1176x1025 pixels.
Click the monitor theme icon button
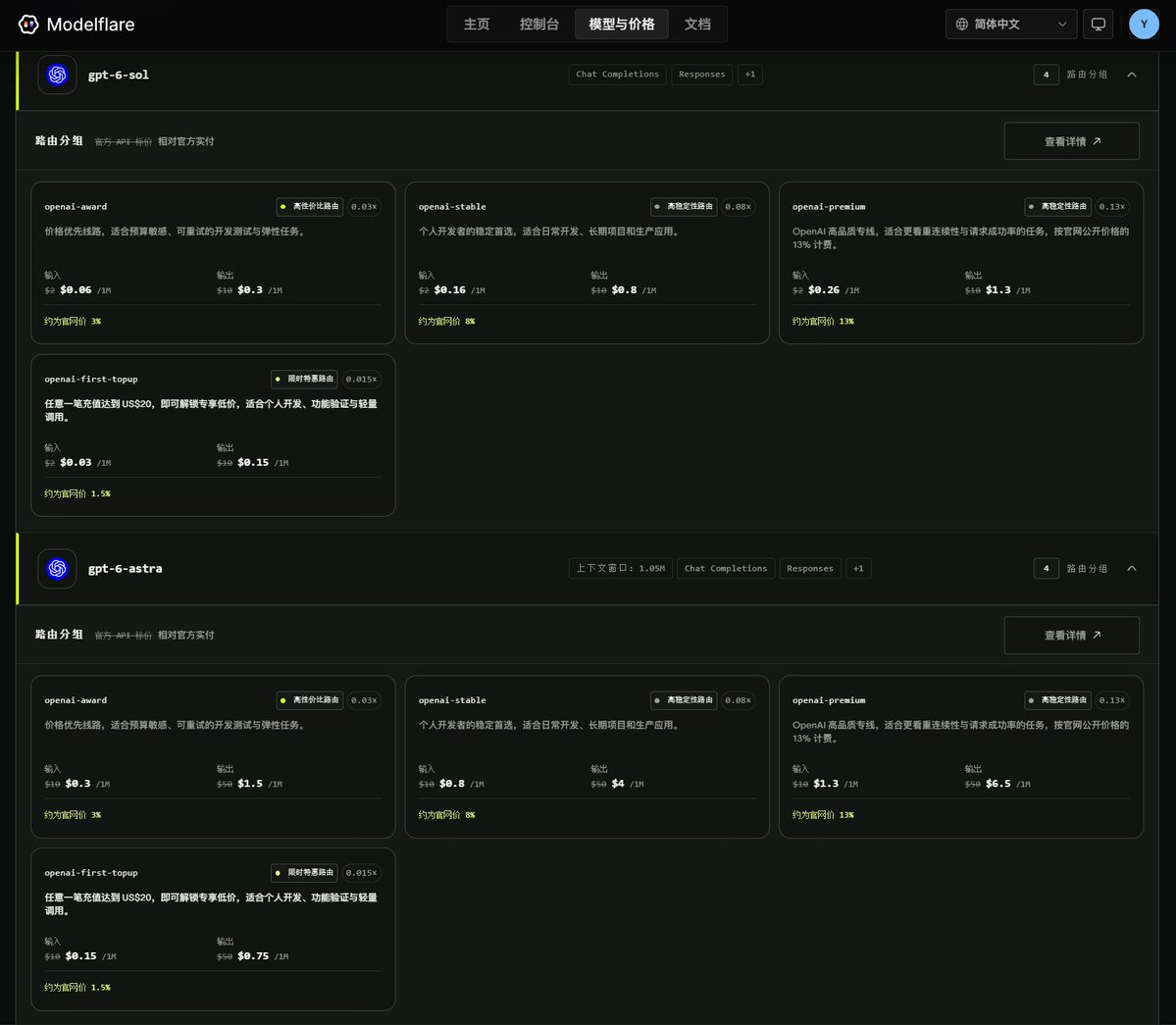pos(1098,24)
